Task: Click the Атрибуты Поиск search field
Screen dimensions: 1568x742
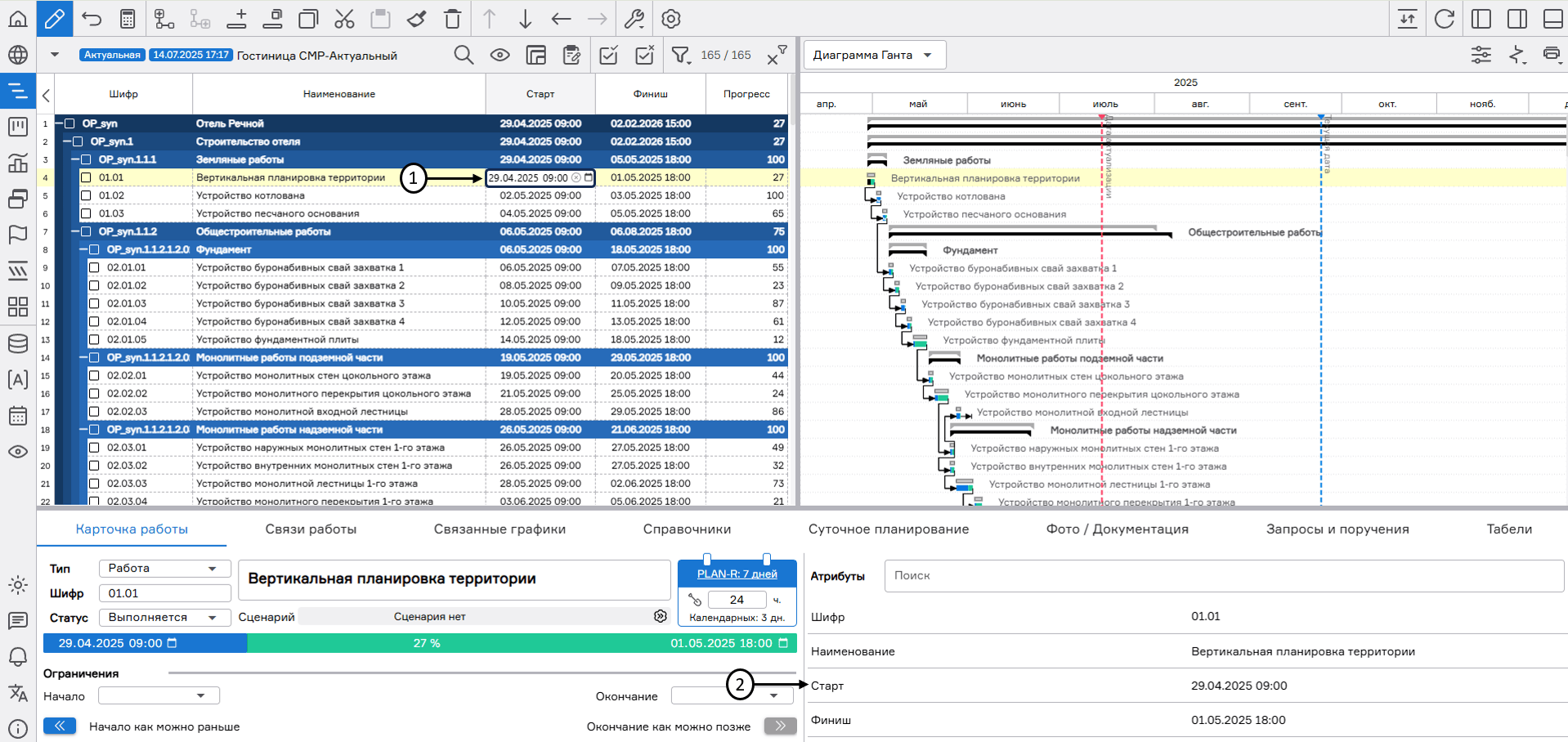Action: coord(1223,575)
